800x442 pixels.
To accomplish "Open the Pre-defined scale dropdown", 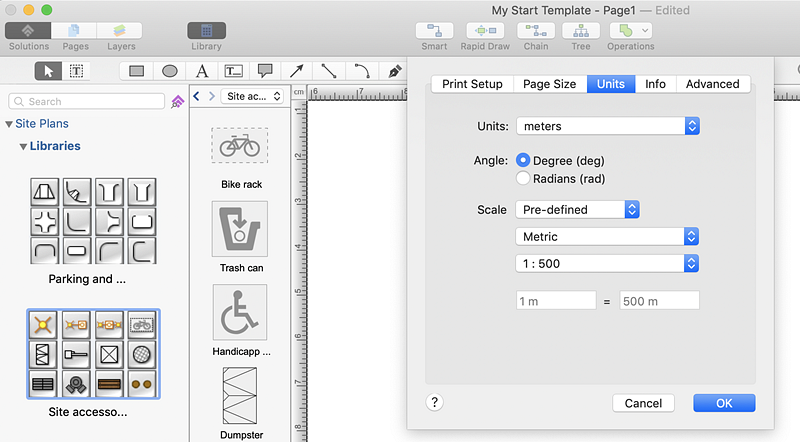I will click(577, 210).
